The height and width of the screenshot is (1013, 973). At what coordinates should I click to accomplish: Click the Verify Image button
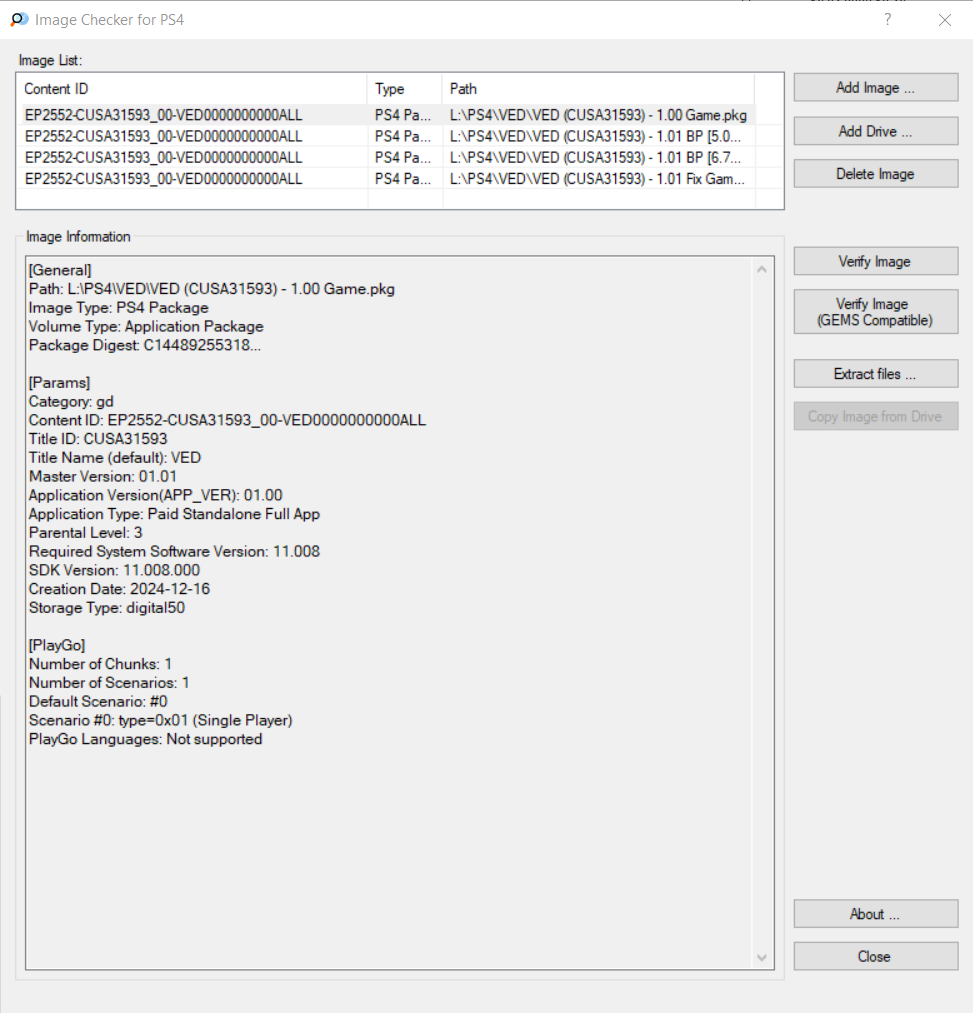coord(875,261)
